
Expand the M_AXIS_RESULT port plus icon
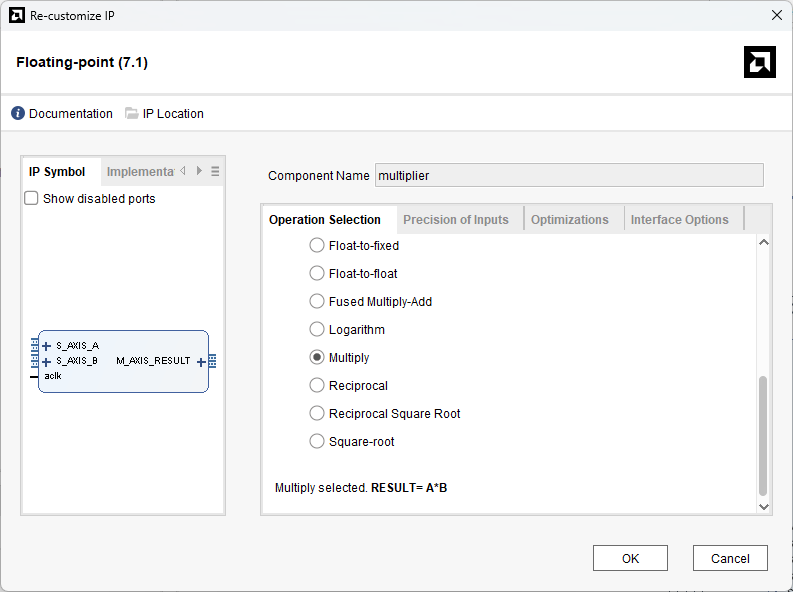(201, 361)
